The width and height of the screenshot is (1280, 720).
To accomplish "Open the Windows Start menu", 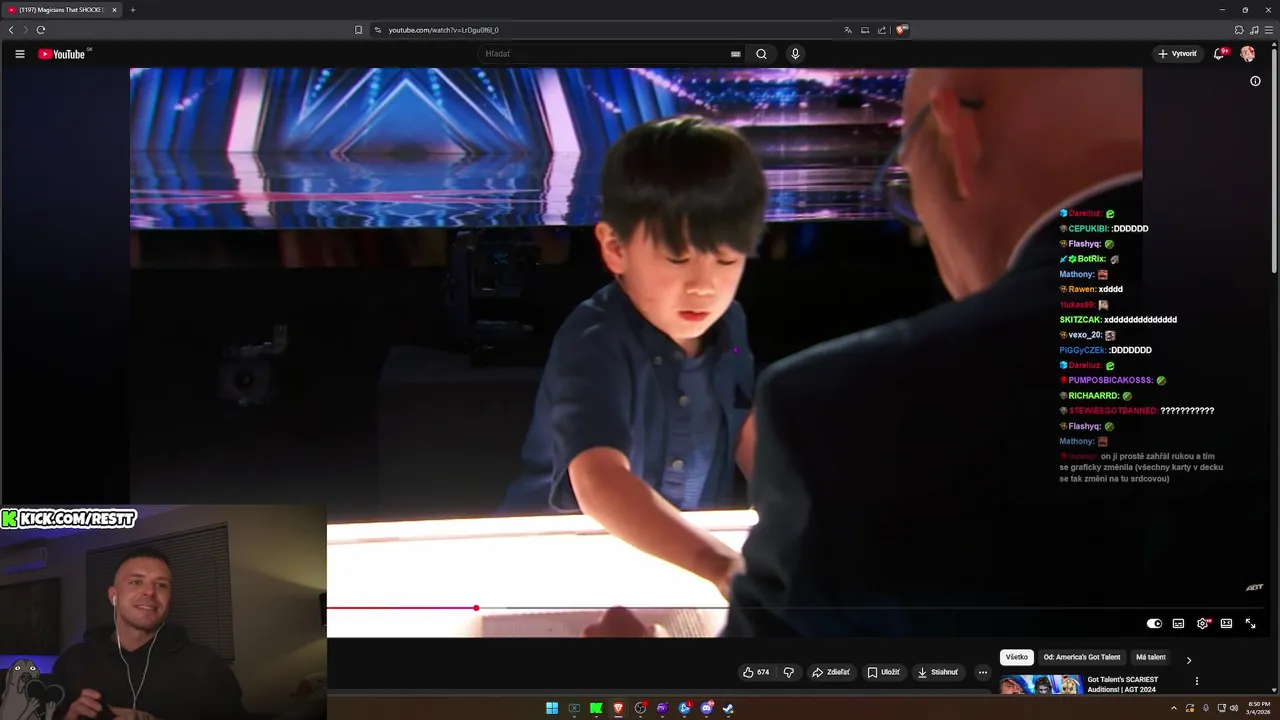I will [x=552, y=708].
